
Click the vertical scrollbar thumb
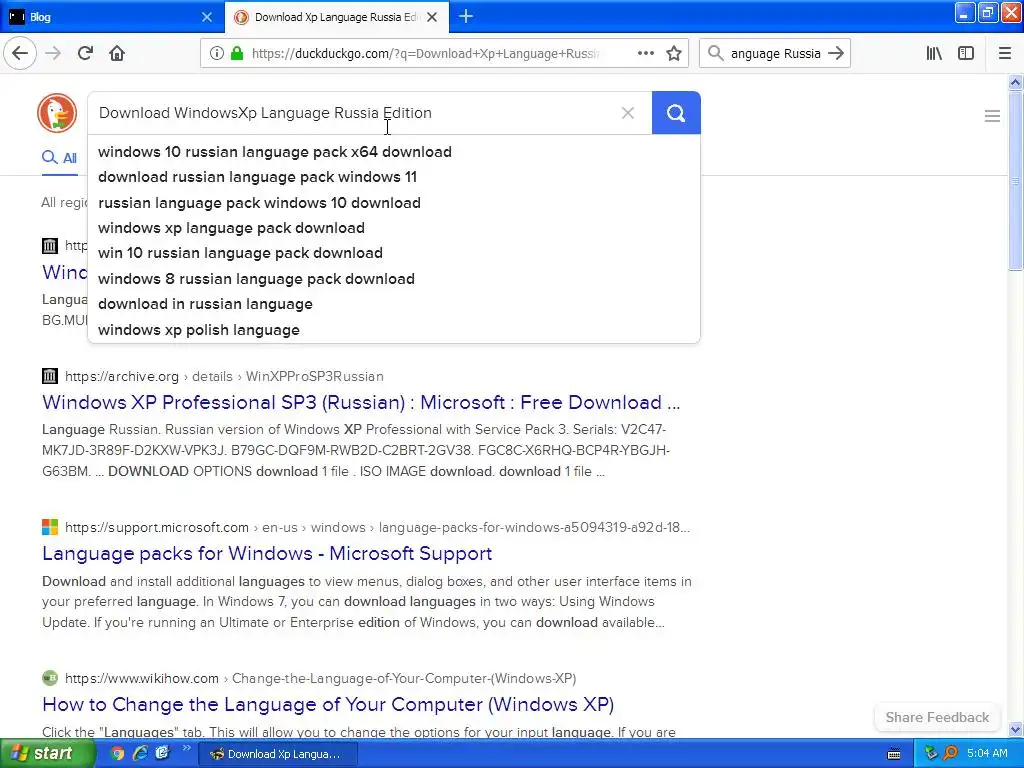[1015, 180]
